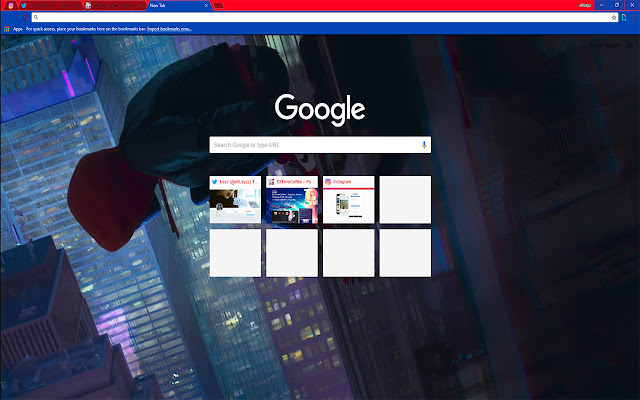Open the Images link on the New Tab page
Viewport: 640px width, 400px height.
point(613,45)
